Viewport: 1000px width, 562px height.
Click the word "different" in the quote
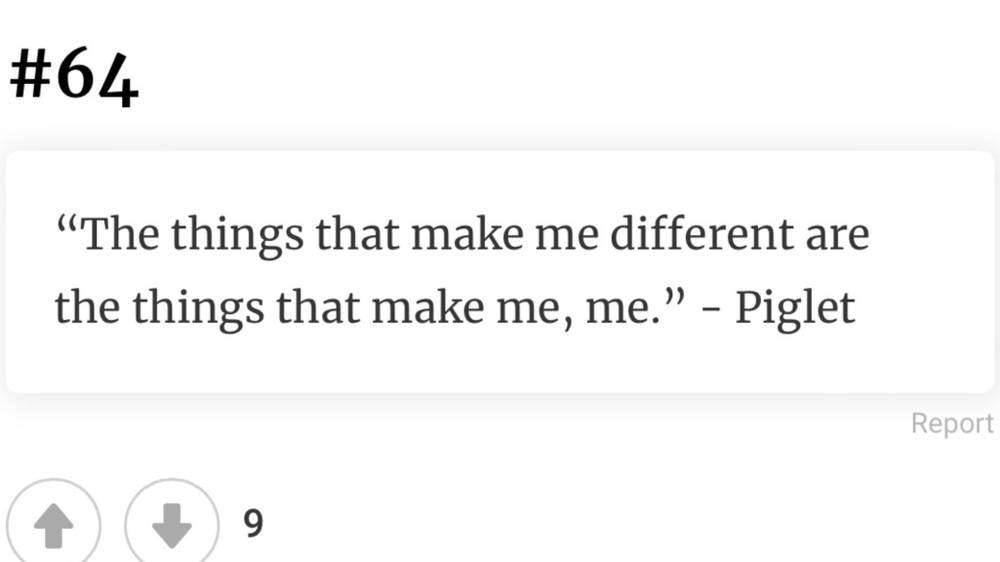(x=695, y=236)
